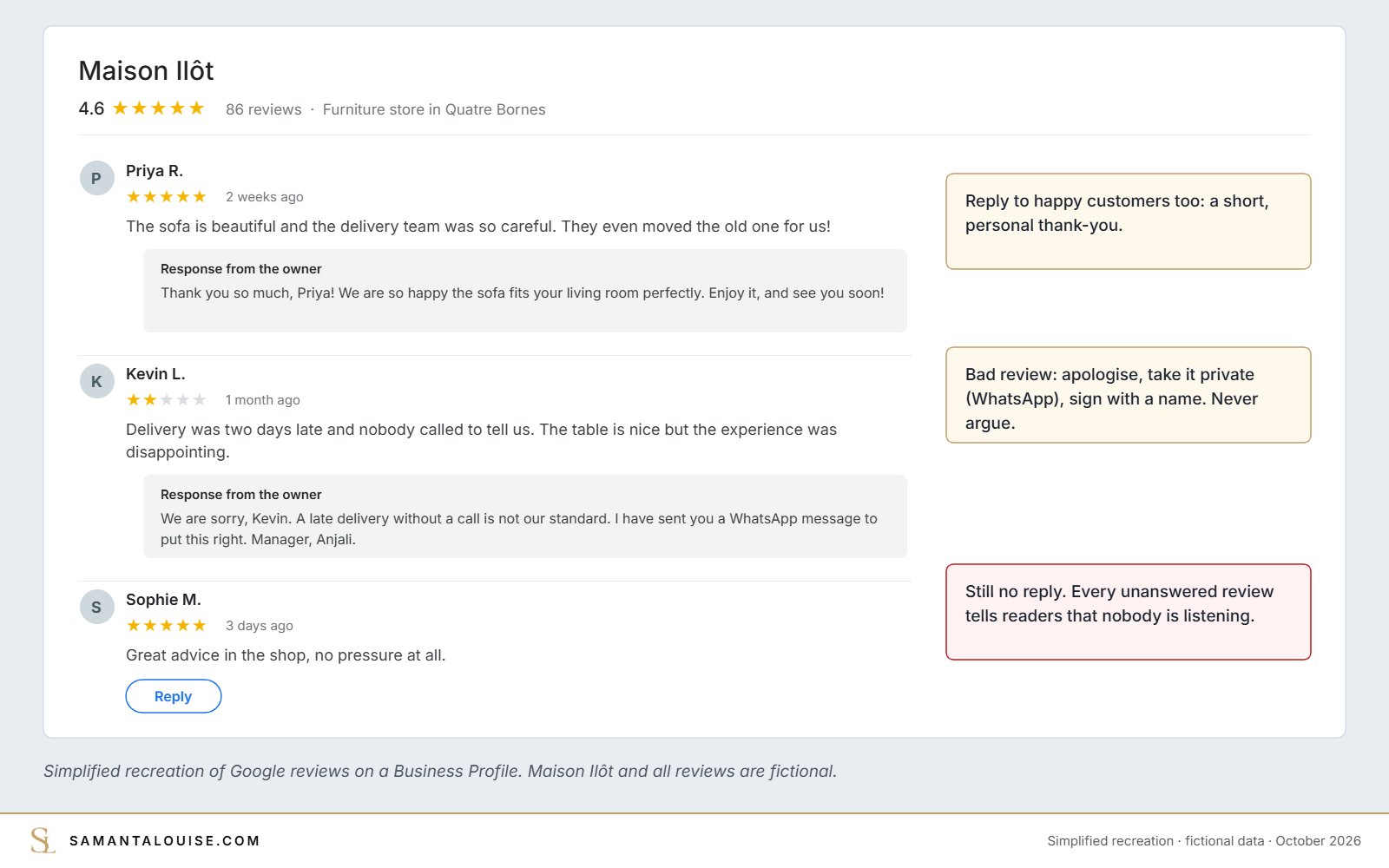Click Sophie M.'s five-star rating
This screenshot has width=1389, height=868.
point(167,626)
